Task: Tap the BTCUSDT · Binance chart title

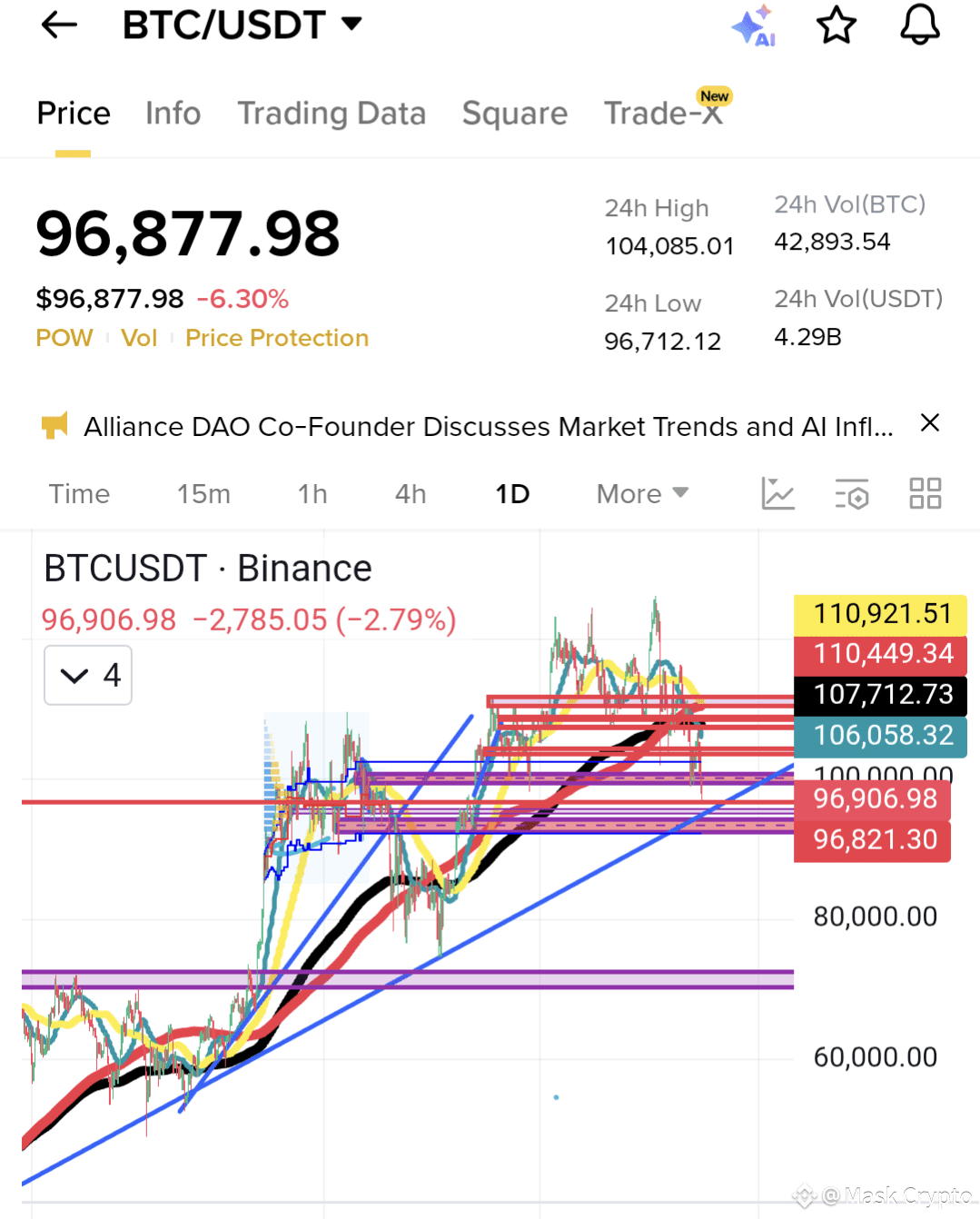Action: [208, 569]
